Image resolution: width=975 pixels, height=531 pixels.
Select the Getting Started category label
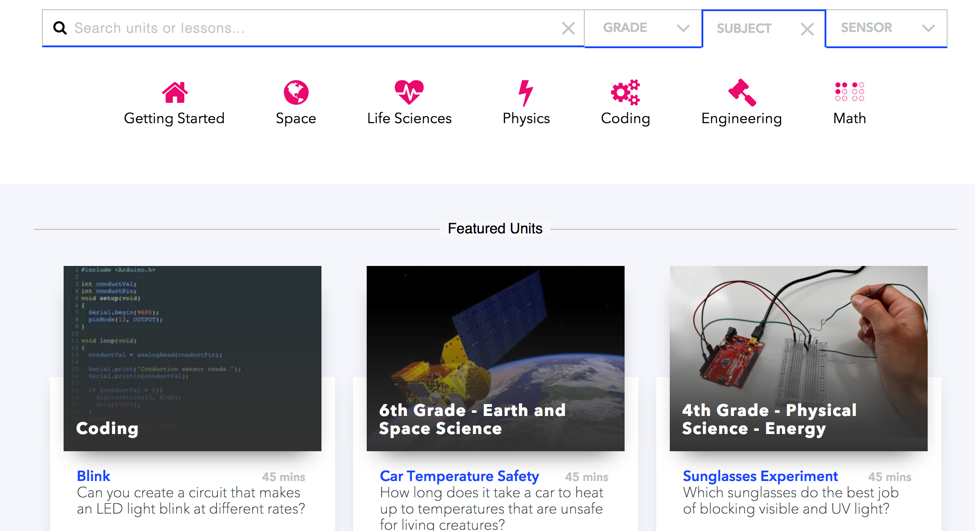click(x=174, y=118)
